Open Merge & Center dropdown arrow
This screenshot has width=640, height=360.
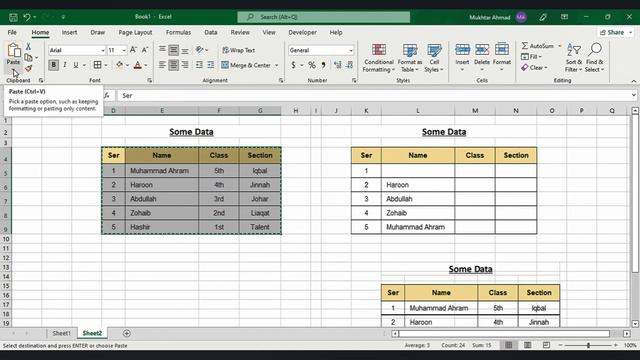(277, 65)
